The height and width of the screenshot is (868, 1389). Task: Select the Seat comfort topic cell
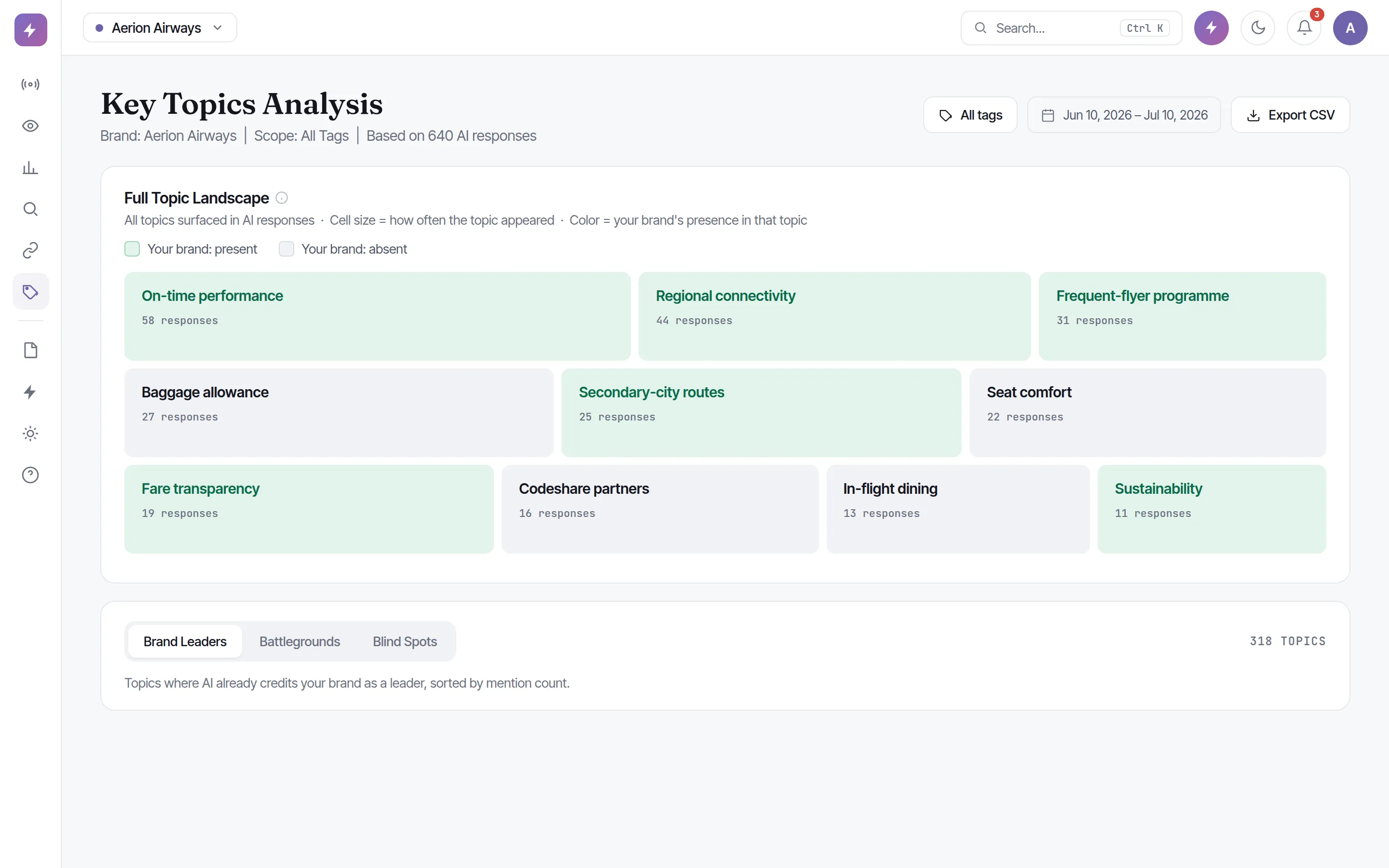pos(1148,413)
